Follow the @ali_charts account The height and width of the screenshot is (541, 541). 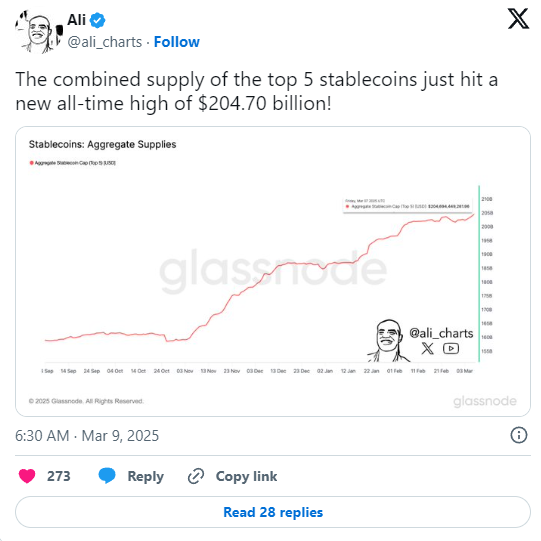(x=177, y=42)
